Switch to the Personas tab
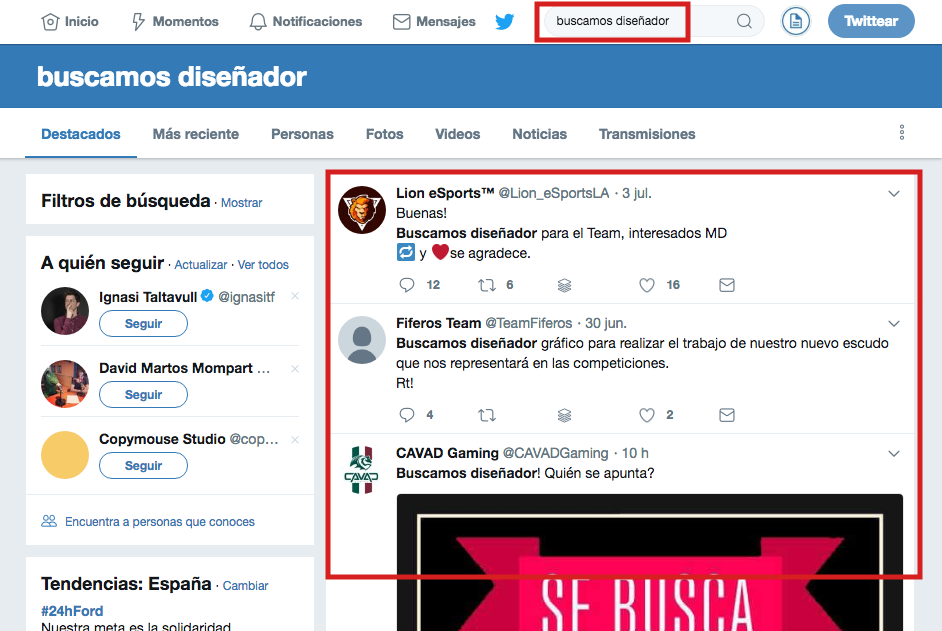This screenshot has width=942, height=631. click(x=302, y=134)
